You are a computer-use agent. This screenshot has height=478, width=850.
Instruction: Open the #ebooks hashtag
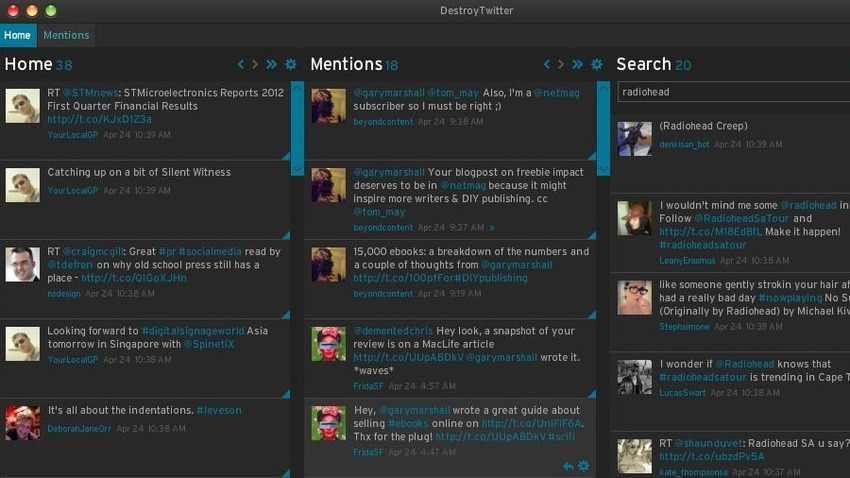tap(408, 424)
